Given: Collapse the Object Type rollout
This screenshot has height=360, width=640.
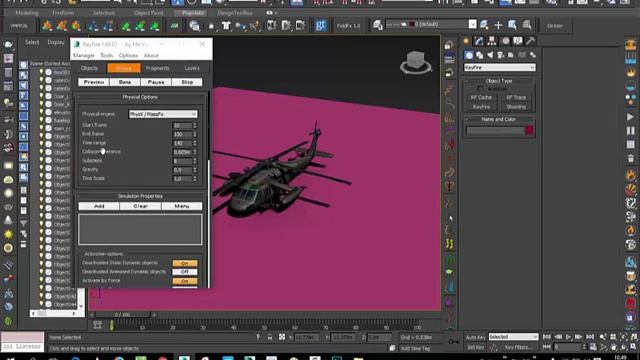Looking at the screenshot, I should [x=499, y=81].
